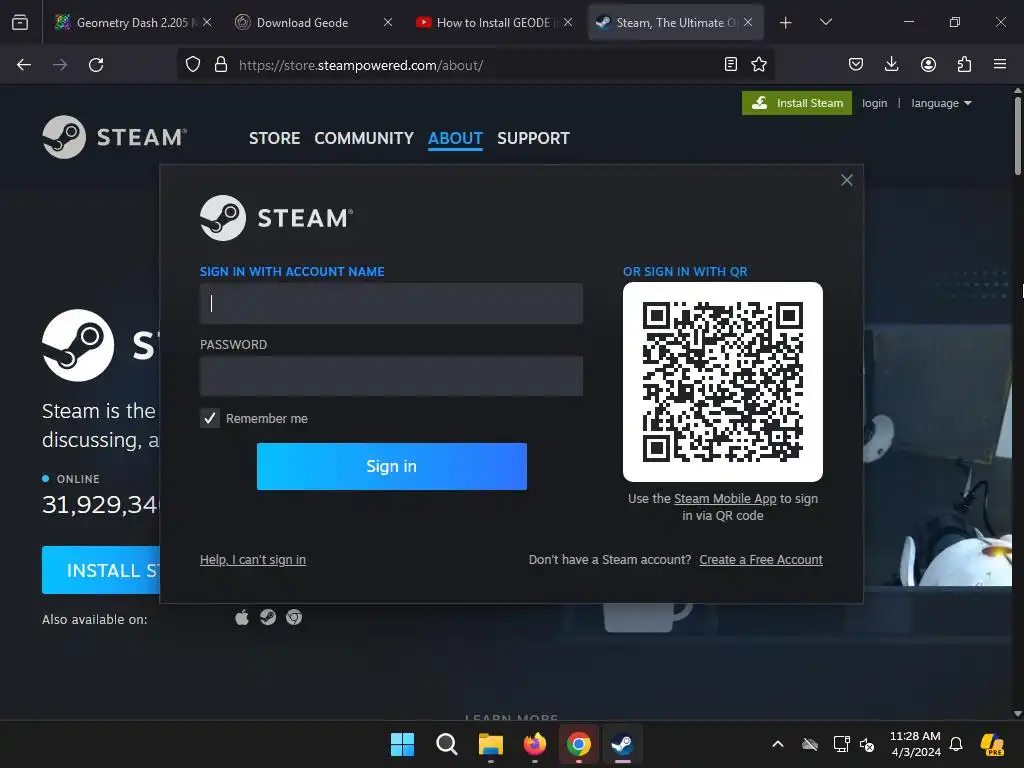The width and height of the screenshot is (1024, 768).
Task: Bookmark this page with the star icon
Action: tap(759, 64)
